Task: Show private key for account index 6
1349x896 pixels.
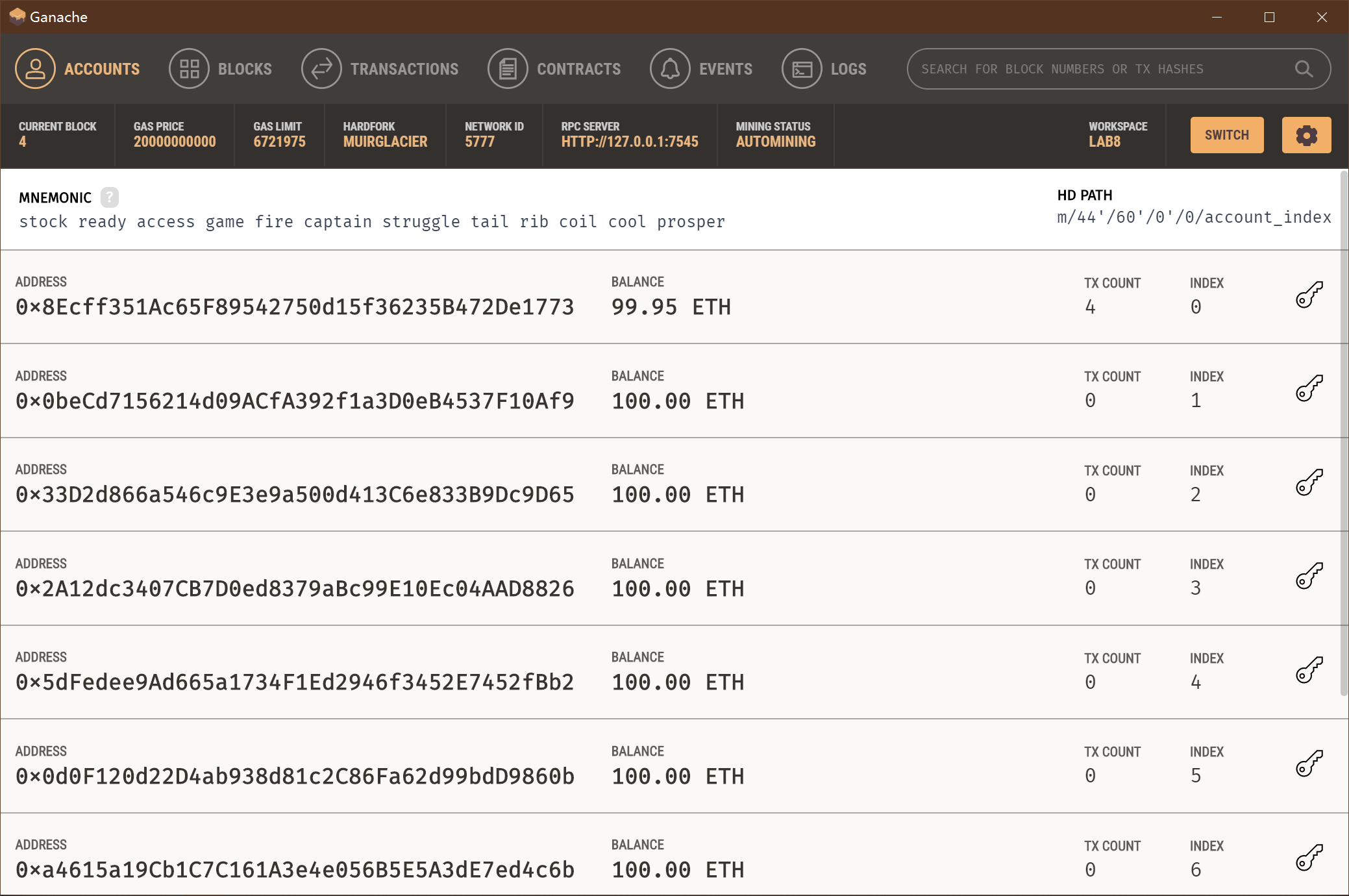Action: (1309, 858)
